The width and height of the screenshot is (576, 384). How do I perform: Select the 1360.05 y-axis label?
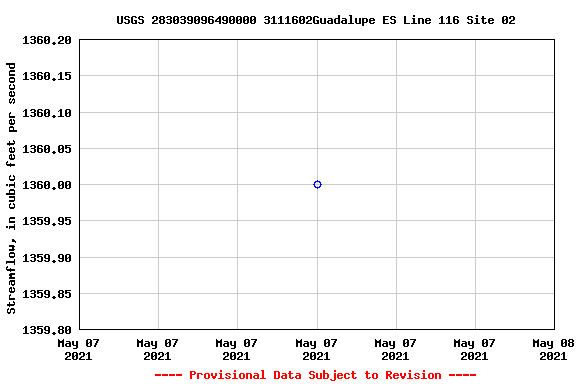(47, 149)
